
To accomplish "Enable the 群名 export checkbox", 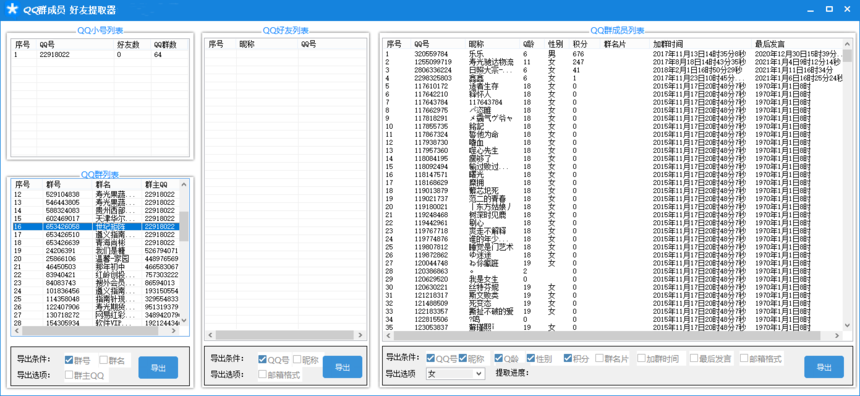I will (103, 360).
